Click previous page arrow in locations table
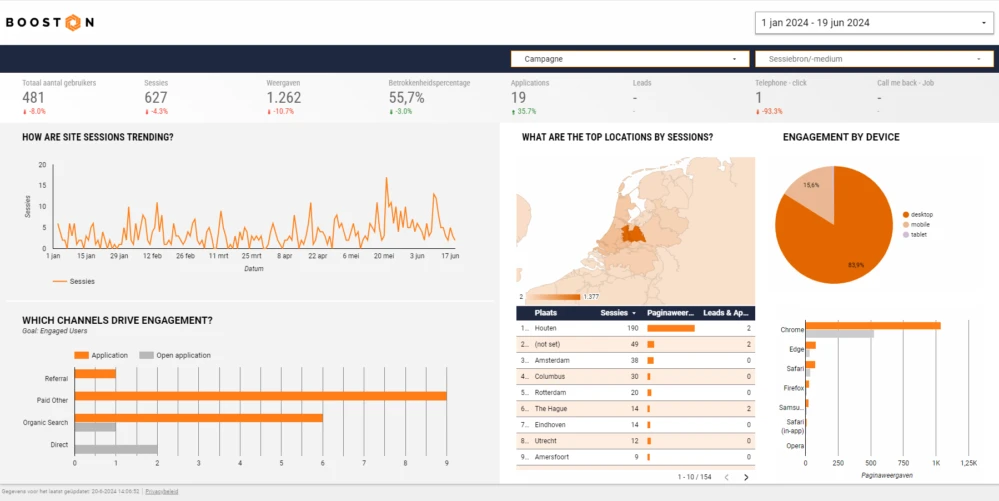Screen dimensions: 999x501 coord(726,477)
